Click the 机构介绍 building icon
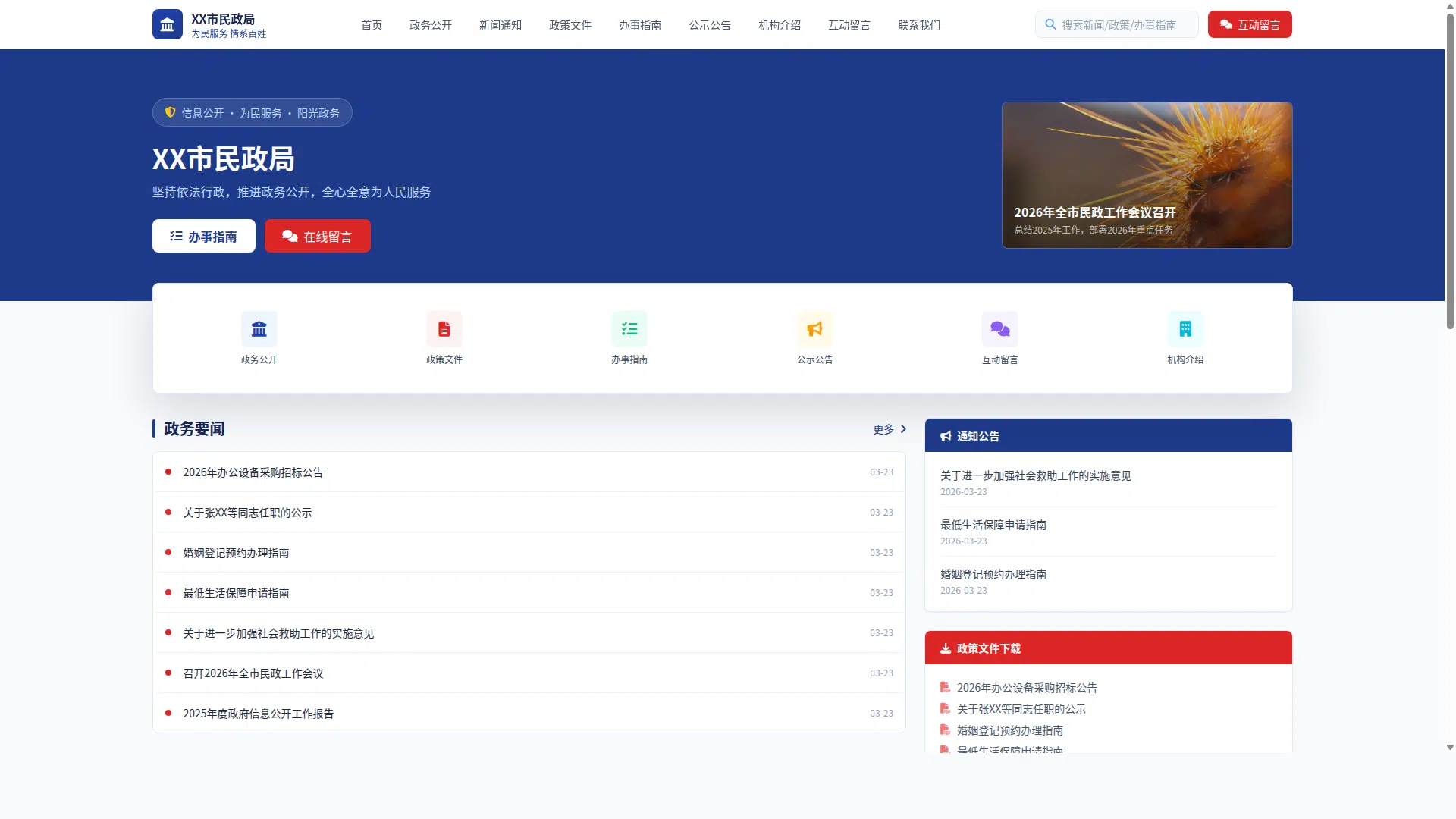The image size is (1456, 819). click(1185, 329)
